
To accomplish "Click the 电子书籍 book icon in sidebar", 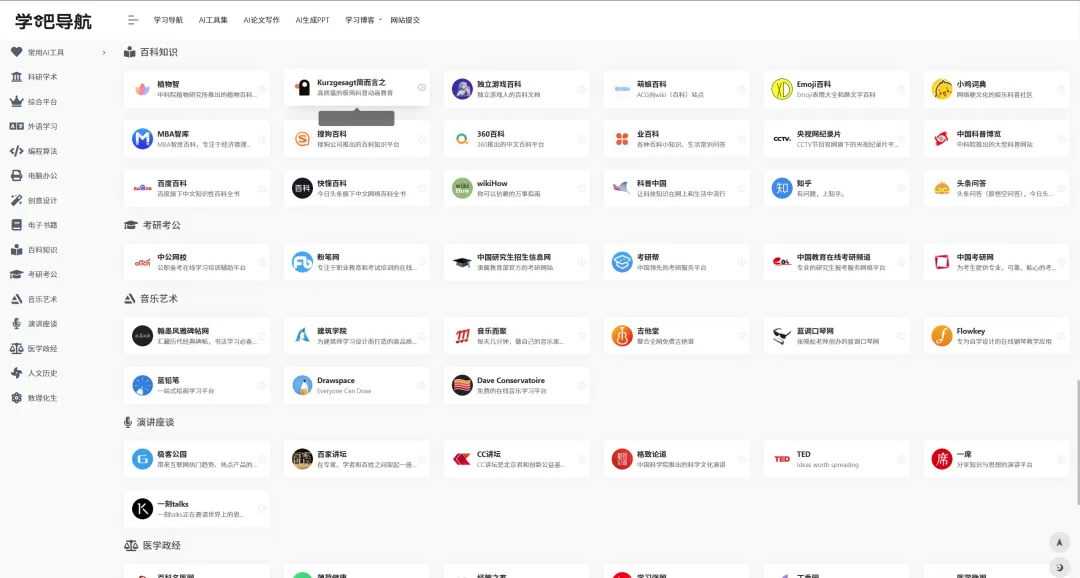I will tap(17, 225).
